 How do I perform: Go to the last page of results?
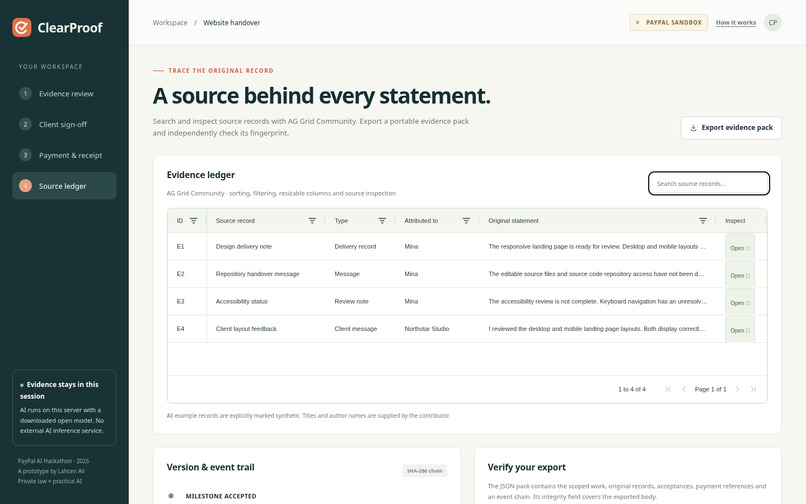click(x=754, y=389)
